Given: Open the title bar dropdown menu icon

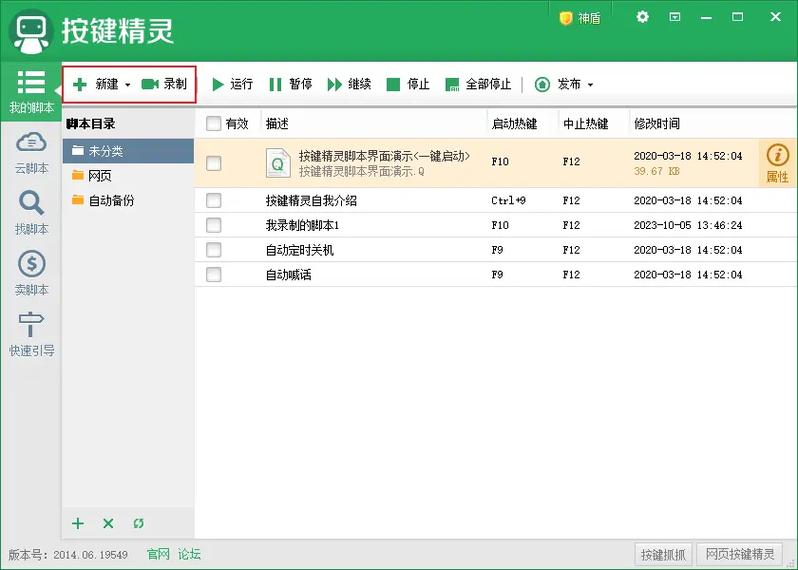Looking at the screenshot, I should pyautogui.click(x=674, y=17).
